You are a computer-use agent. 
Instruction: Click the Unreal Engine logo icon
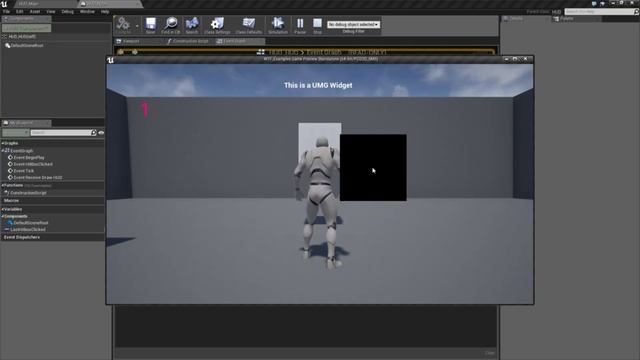point(4,4)
